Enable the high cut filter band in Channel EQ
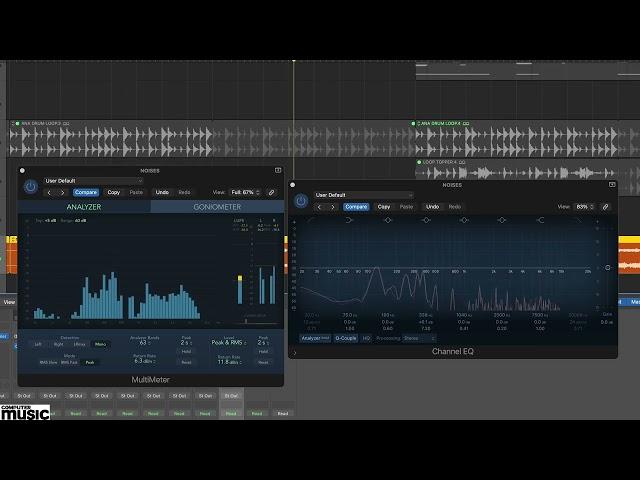 (x=578, y=220)
